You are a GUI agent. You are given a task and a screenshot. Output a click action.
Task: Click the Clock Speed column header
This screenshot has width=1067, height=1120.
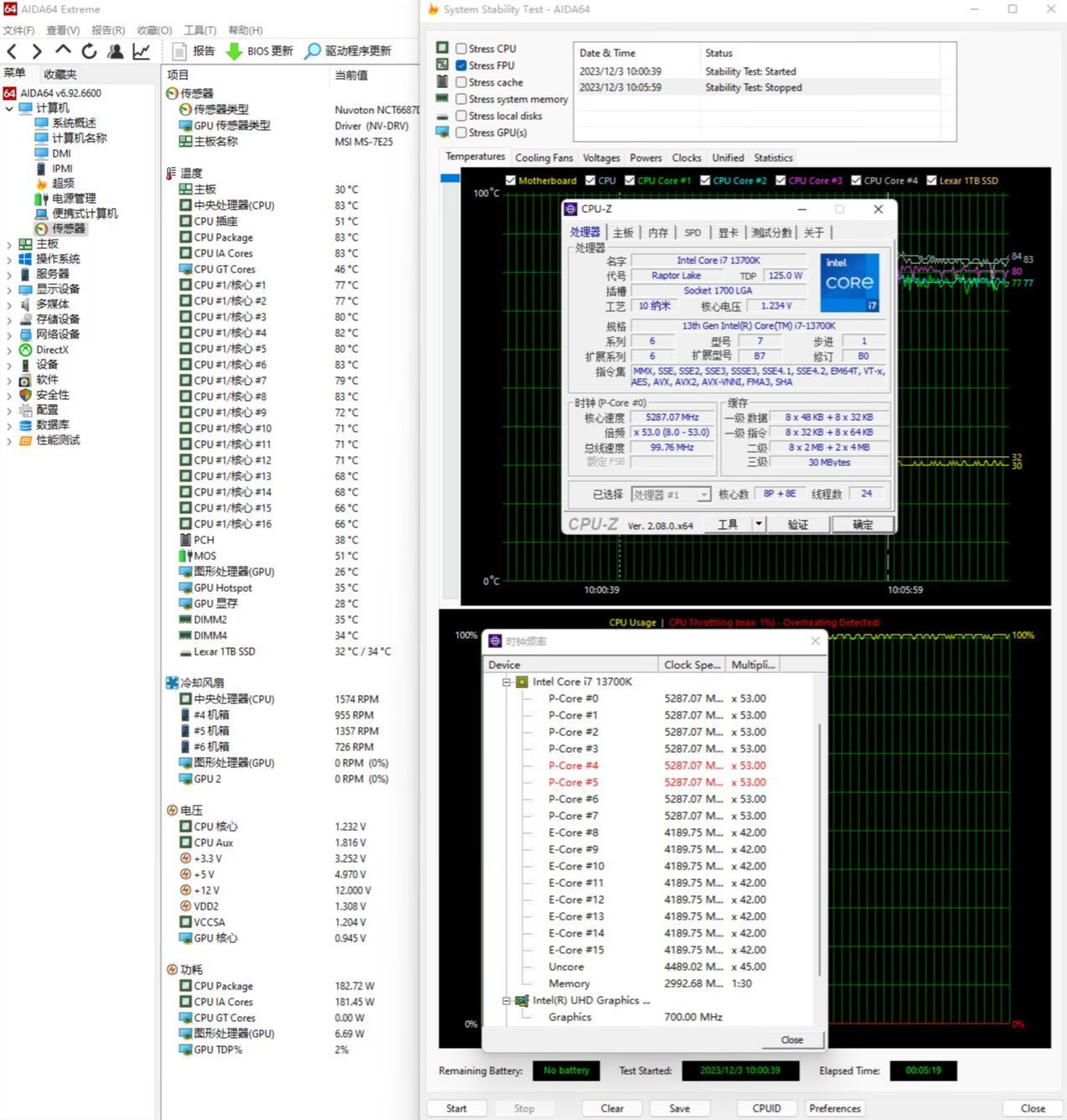(691, 665)
